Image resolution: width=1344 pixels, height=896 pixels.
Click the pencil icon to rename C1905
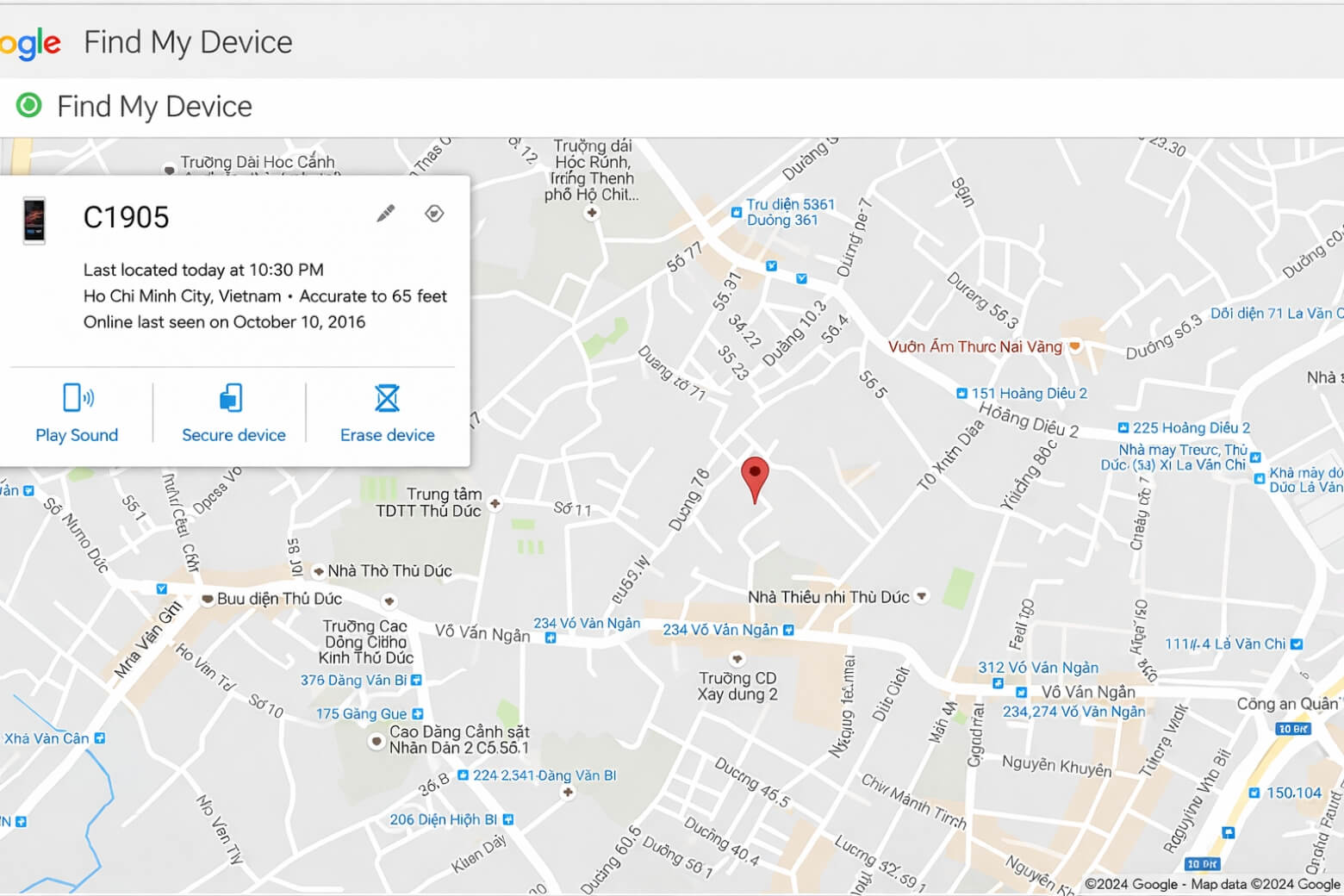click(x=385, y=213)
